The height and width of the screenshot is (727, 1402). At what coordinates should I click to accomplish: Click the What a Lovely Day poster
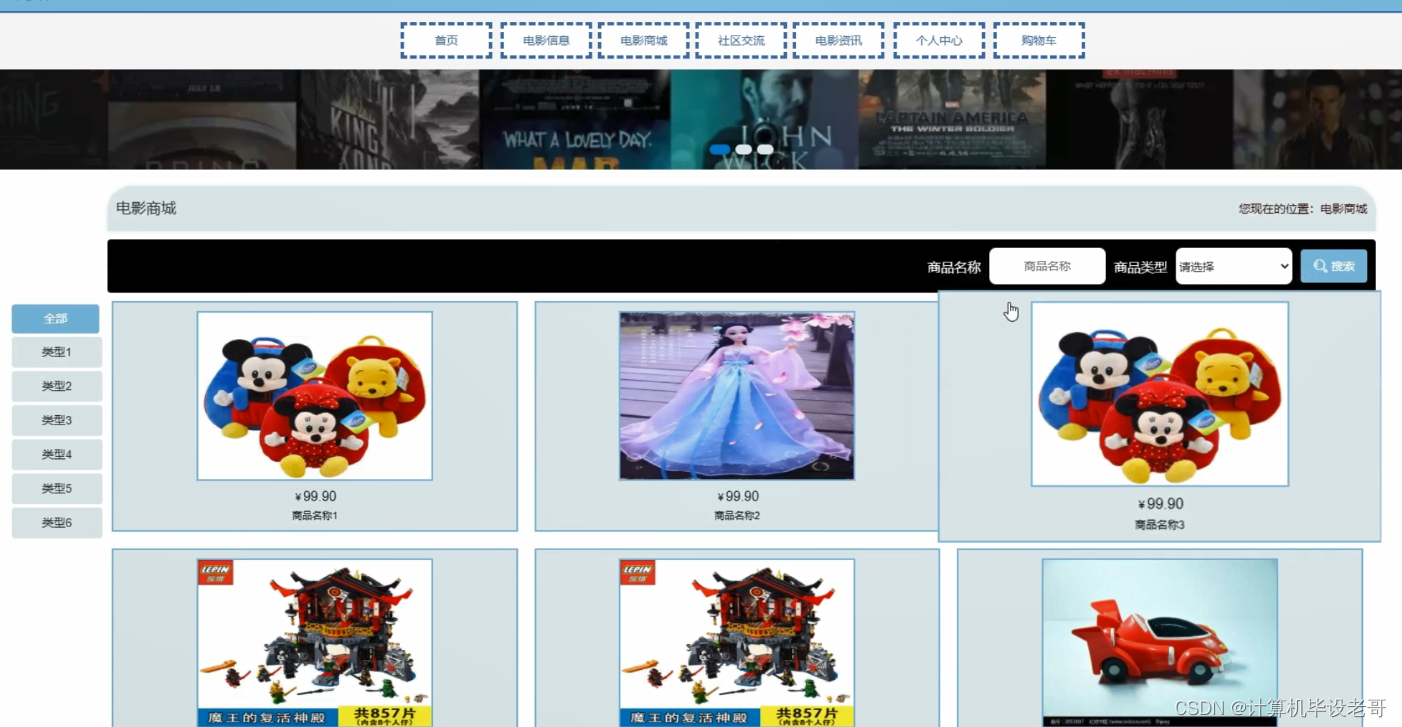pyautogui.click(x=576, y=119)
